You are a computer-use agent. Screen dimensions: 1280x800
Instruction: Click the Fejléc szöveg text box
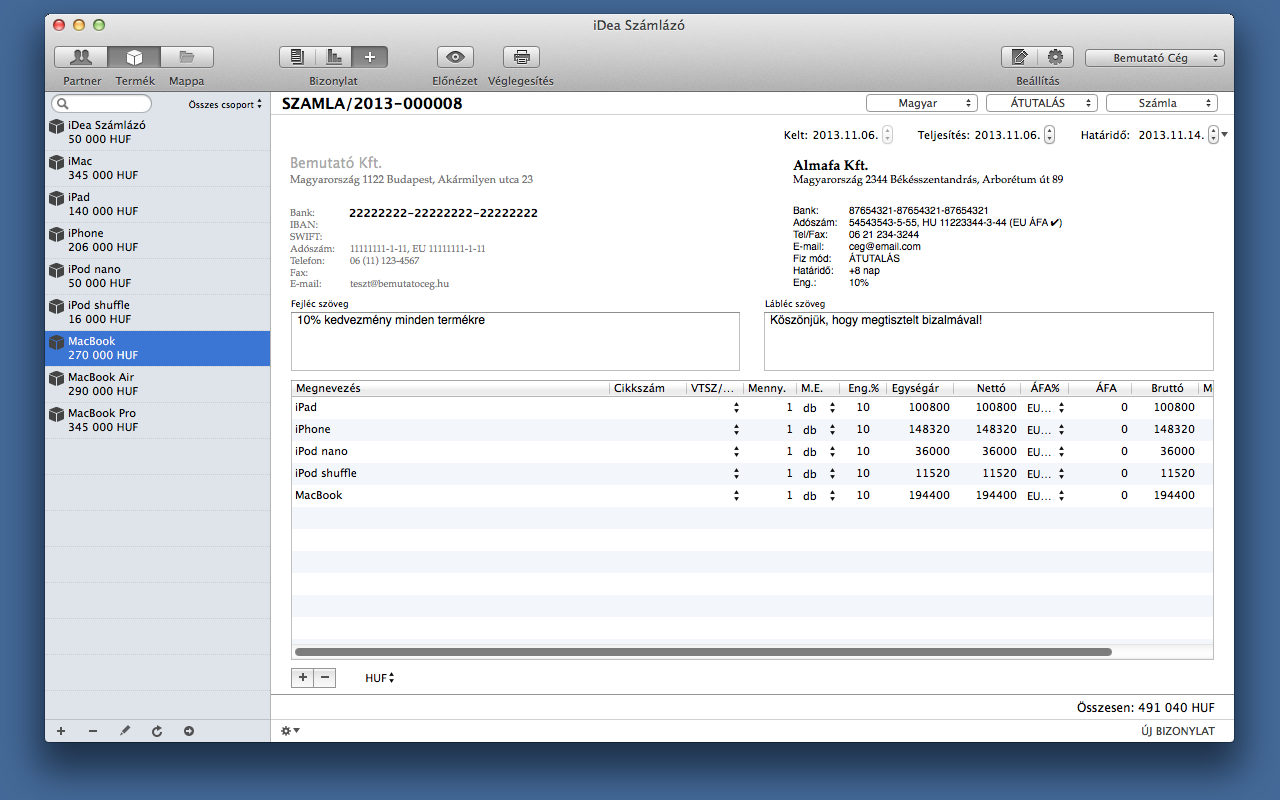(x=515, y=341)
